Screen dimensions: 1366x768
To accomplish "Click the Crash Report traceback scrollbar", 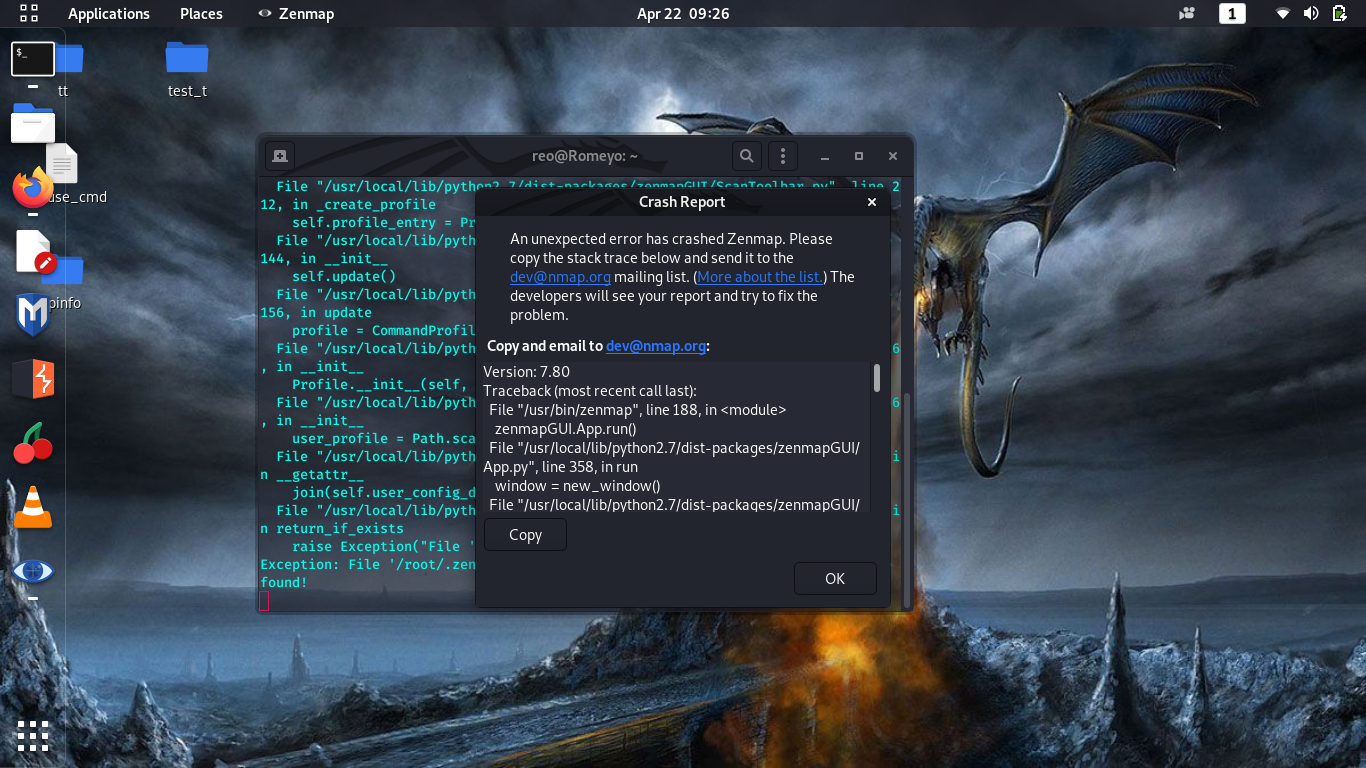I will (x=877, y=378).
